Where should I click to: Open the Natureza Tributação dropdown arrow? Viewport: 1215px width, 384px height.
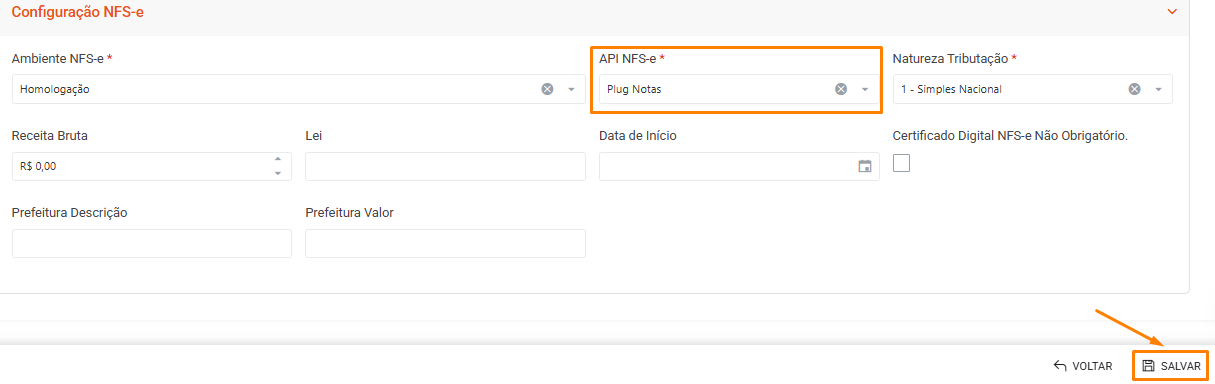(x=1158, y=89)
